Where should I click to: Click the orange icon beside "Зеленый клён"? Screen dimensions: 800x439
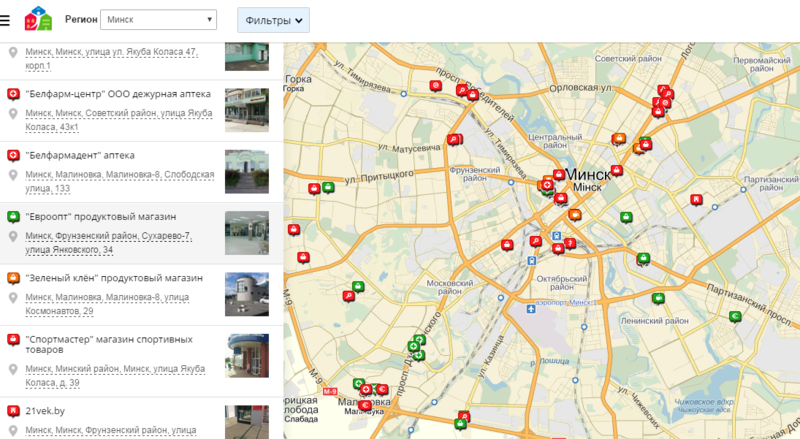[13, 278]
